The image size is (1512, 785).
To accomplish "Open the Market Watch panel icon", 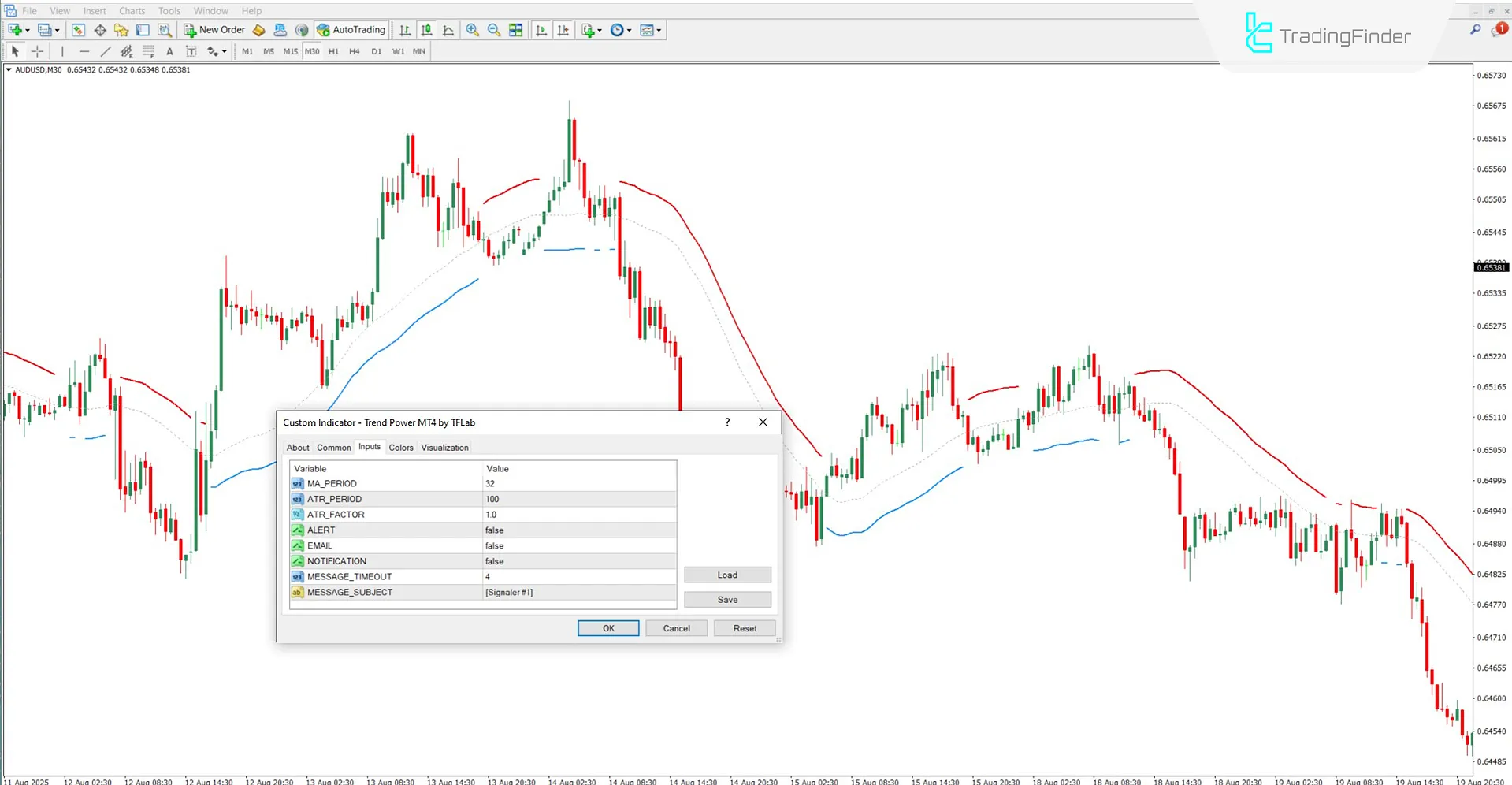I will (x=78, y=30).
